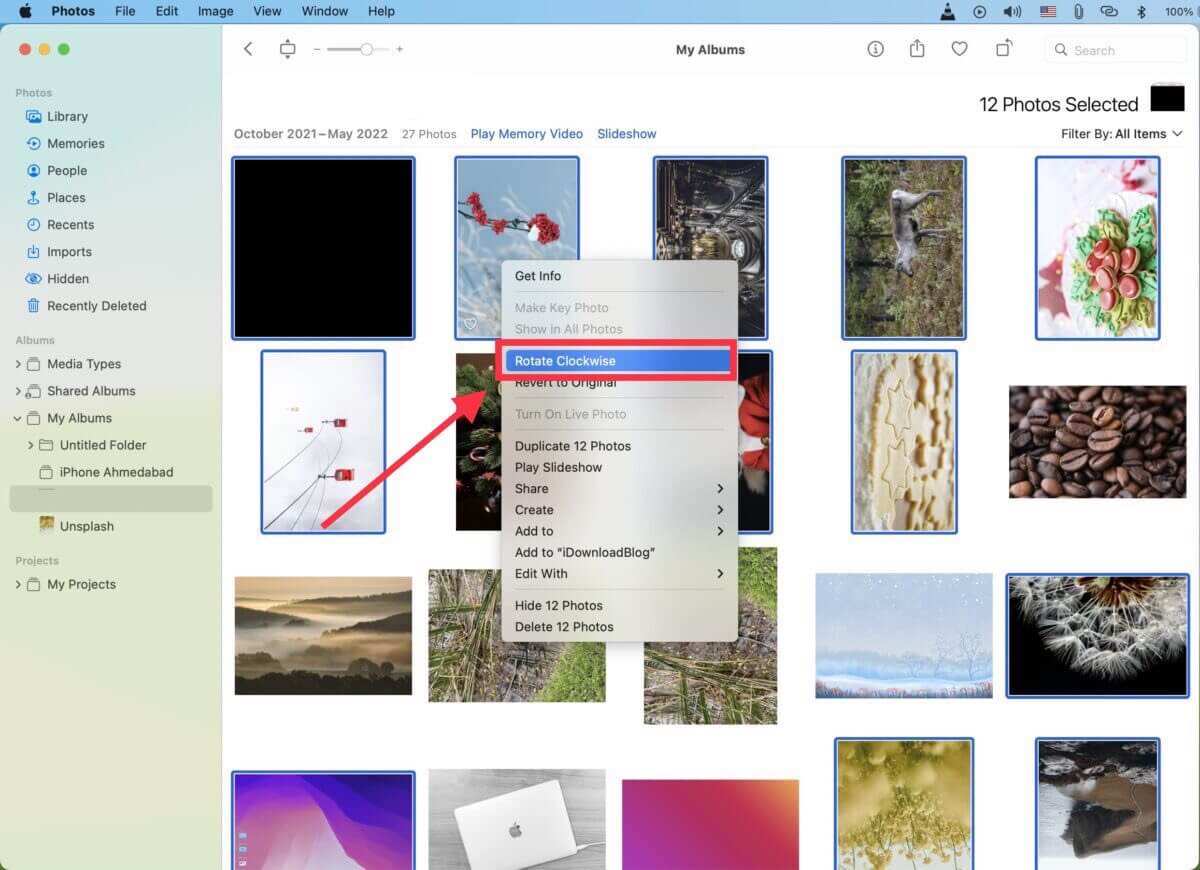Click the Favorite heart icon in toolbar
The width and height of the screenshot is (1200, 870).
[959, 49]
